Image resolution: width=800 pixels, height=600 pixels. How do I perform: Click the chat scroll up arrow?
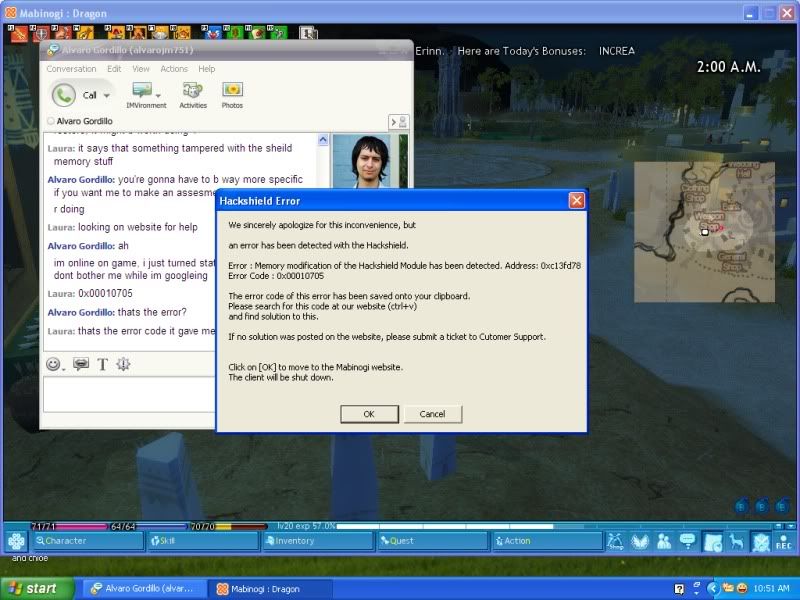322,139
